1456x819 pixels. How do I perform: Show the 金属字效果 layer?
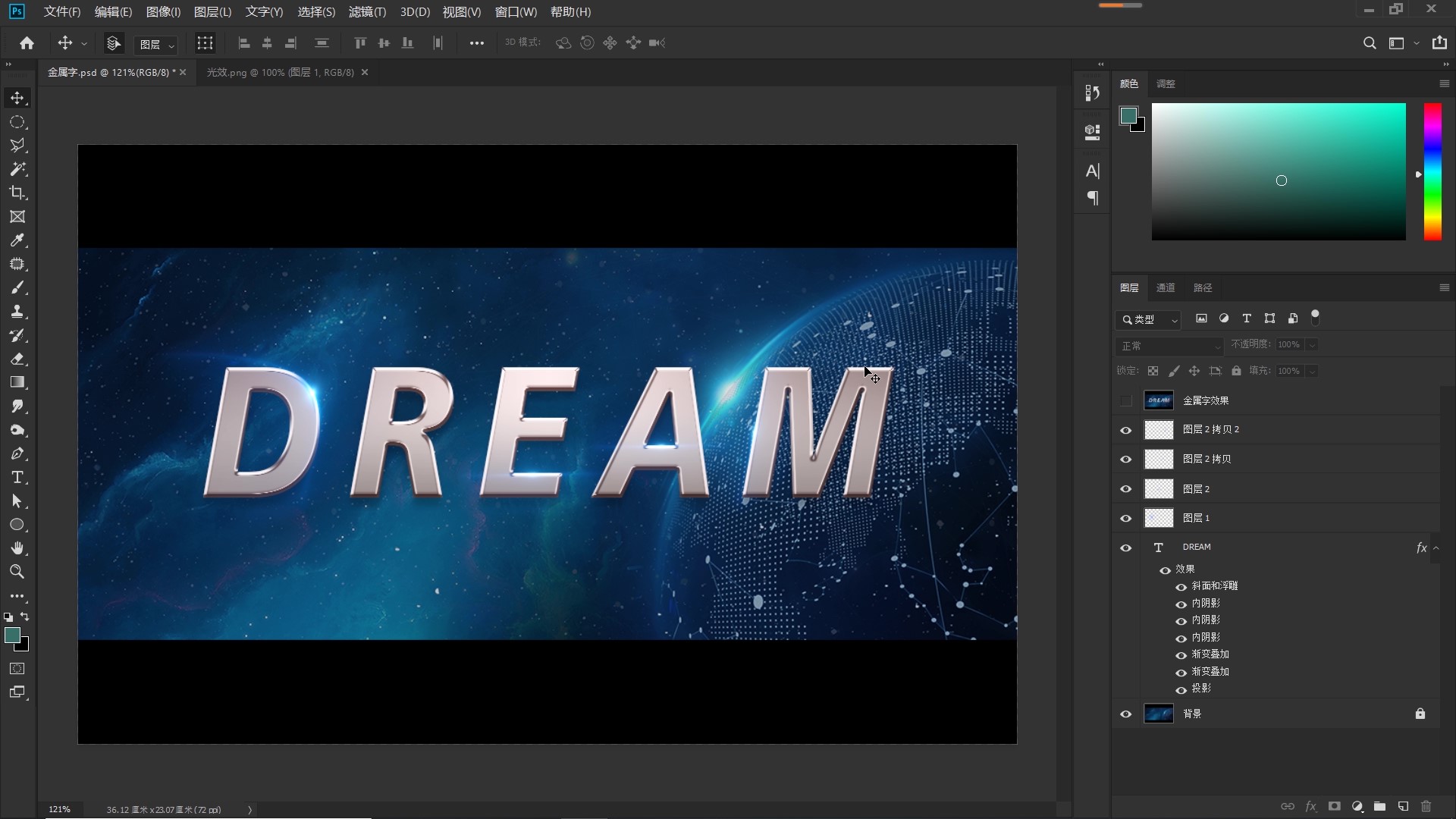[1126, 400]
